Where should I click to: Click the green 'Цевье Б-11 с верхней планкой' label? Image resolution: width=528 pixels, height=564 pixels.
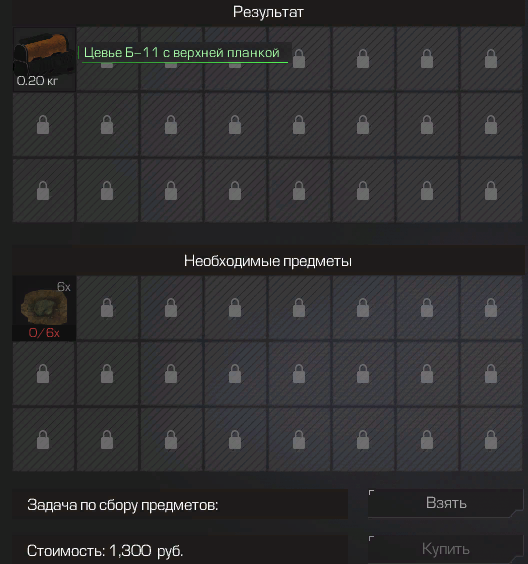tap(182, 53)
